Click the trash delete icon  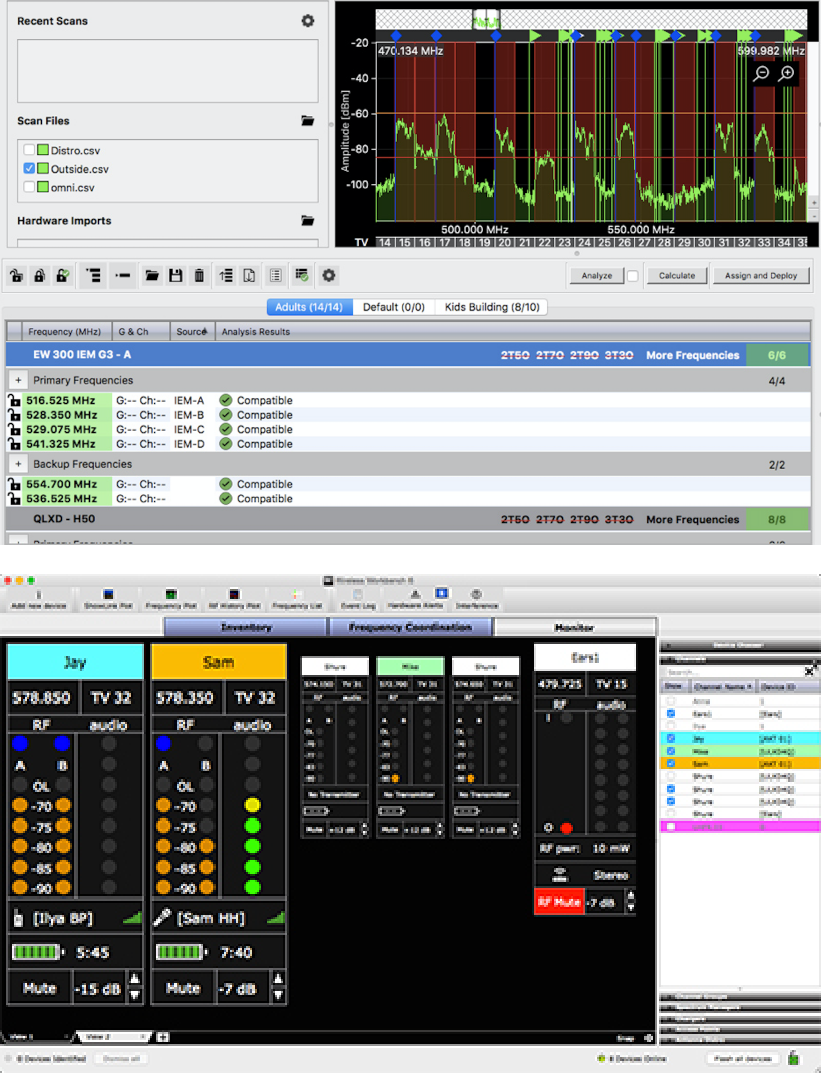point(199,276)
